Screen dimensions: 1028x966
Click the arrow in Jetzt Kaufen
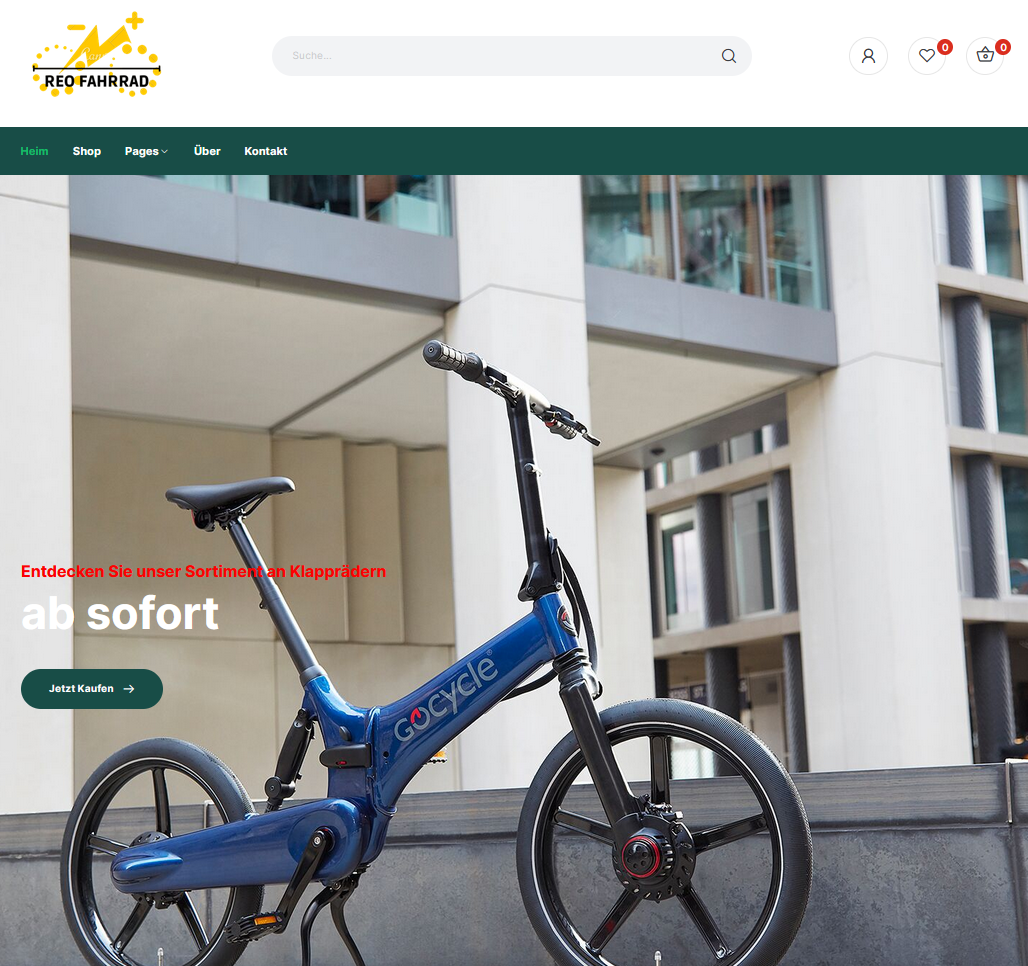[129, 689]
